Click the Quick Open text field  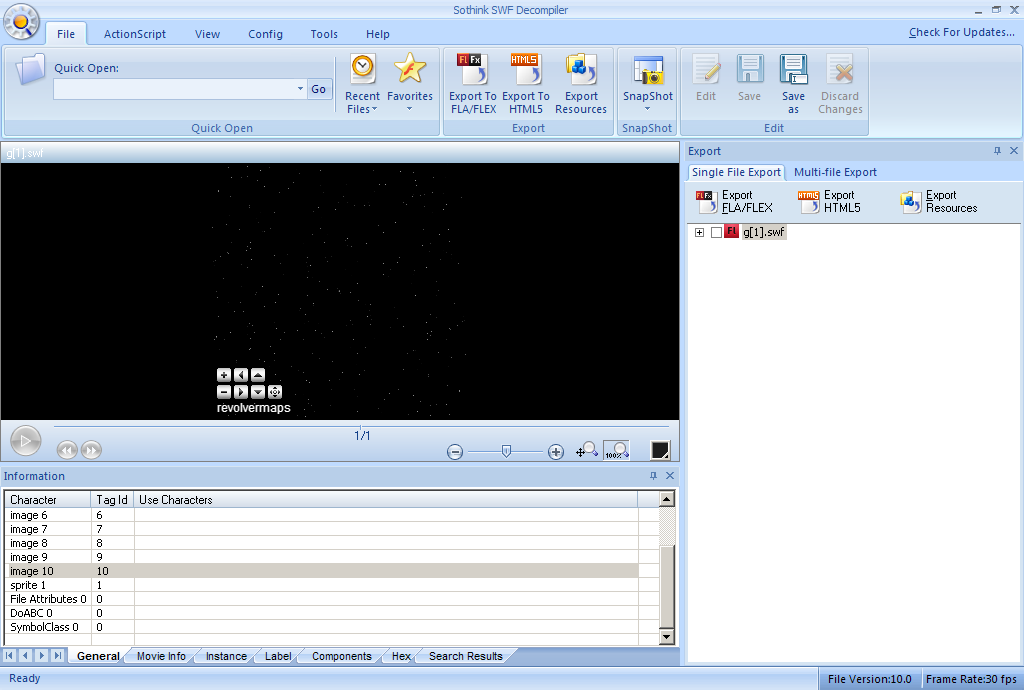pyautogui.click(x=174, y=89)
